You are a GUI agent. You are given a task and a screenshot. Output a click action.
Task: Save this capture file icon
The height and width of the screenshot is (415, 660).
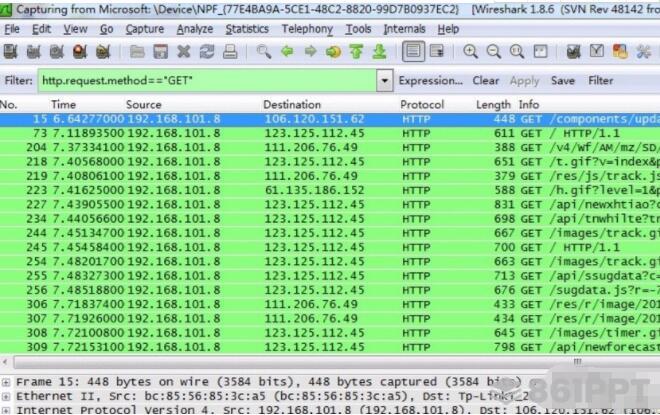(x=160, y=52)
